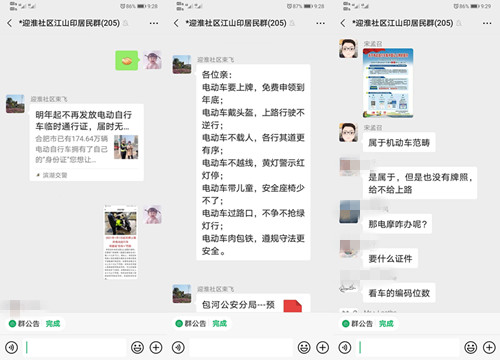Tap the 群公告 完成 pill in the rightmost chat
Screen dimensions: 500x360
click(368, 323)
